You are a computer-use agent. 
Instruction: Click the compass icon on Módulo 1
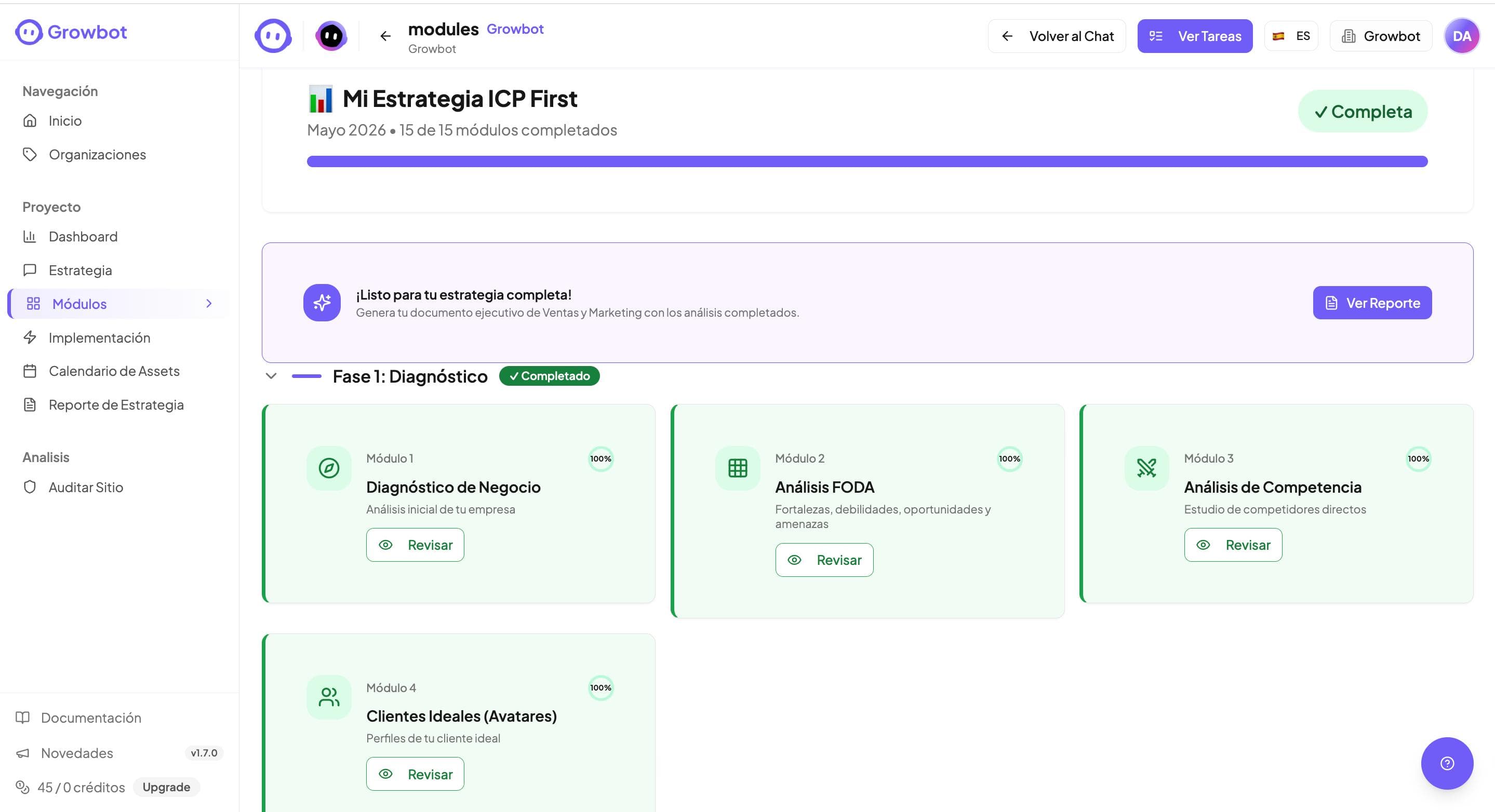[329, 468]
